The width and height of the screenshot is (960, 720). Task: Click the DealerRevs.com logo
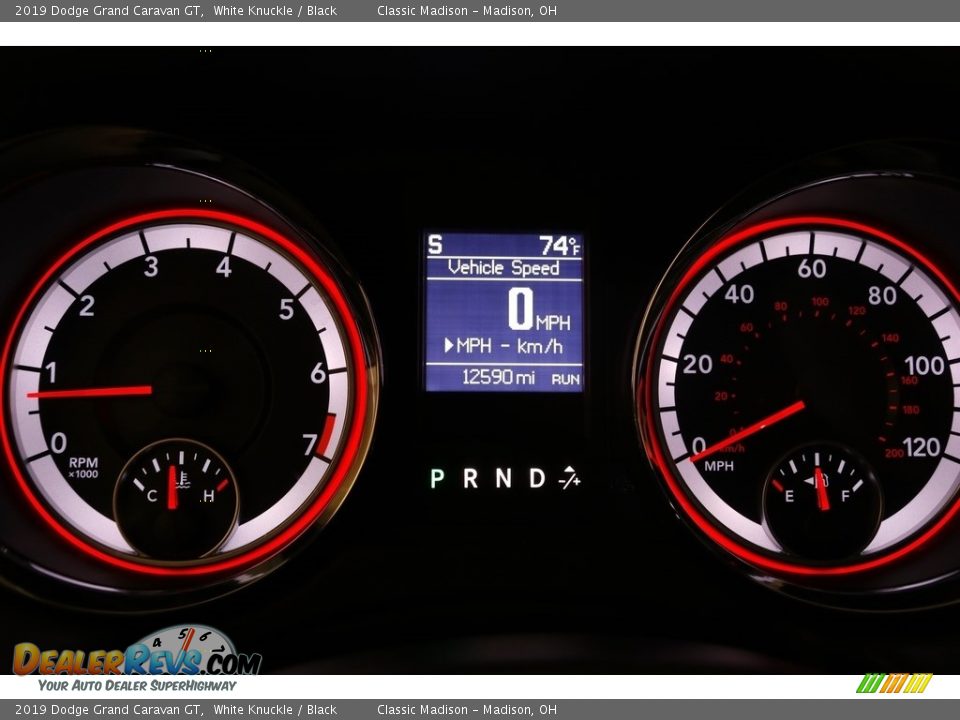pos(137,659)
